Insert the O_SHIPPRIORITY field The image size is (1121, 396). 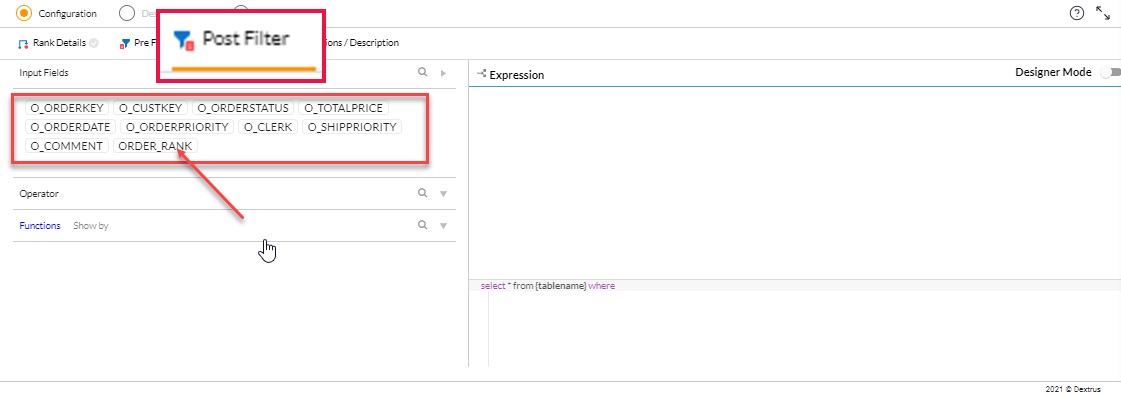(352, 127)
